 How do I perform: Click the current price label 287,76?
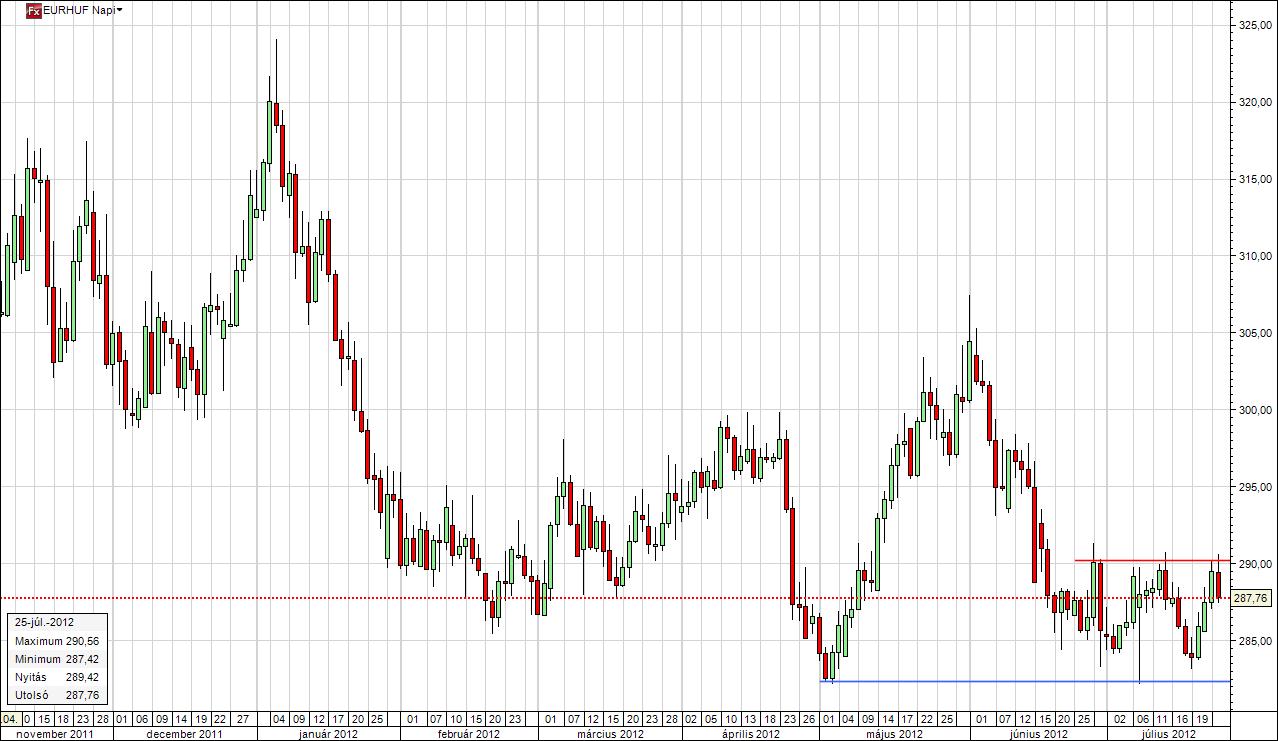(1251, 598)
